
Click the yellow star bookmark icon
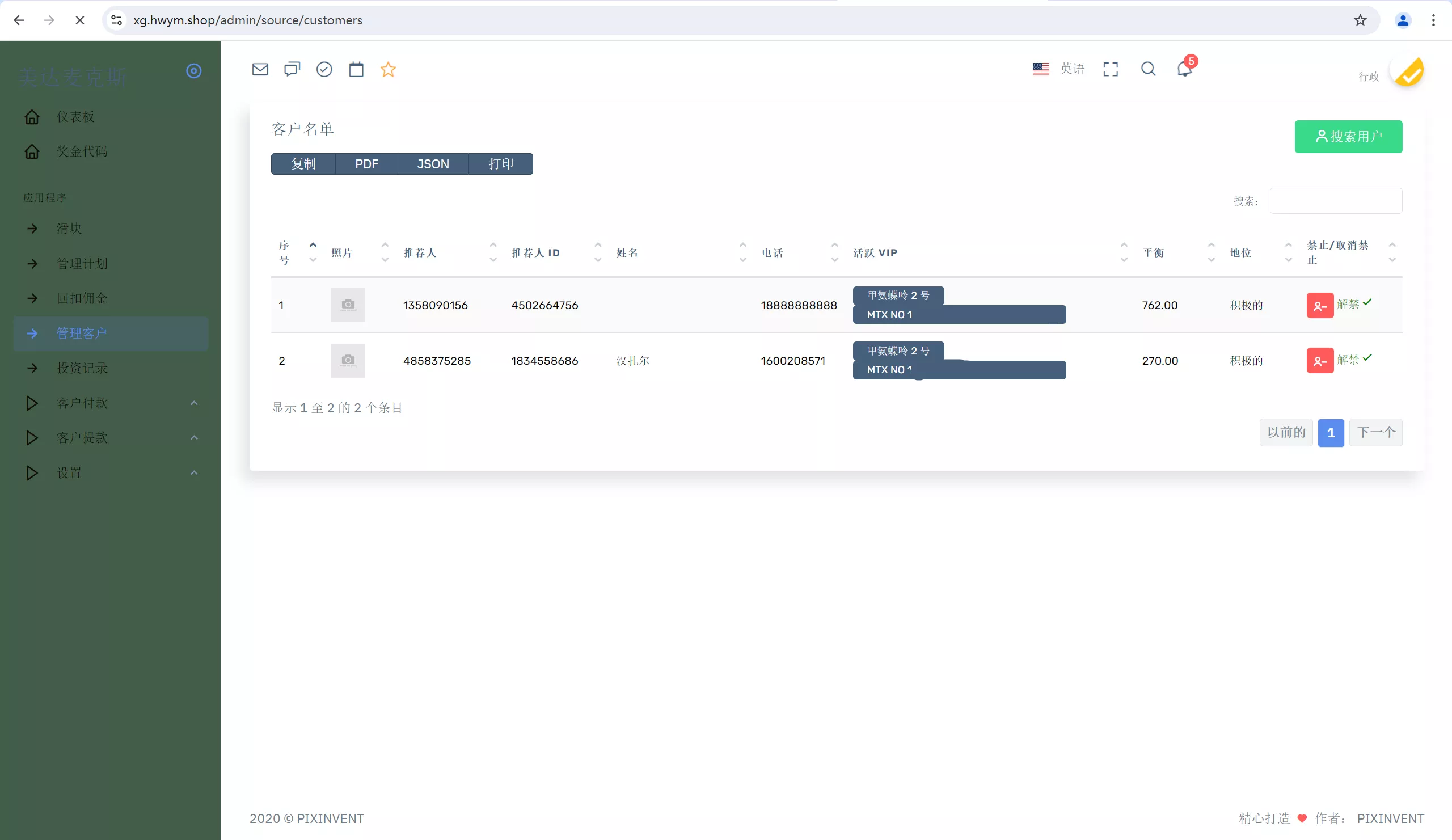pyautogui.click(x=389, y=70)
